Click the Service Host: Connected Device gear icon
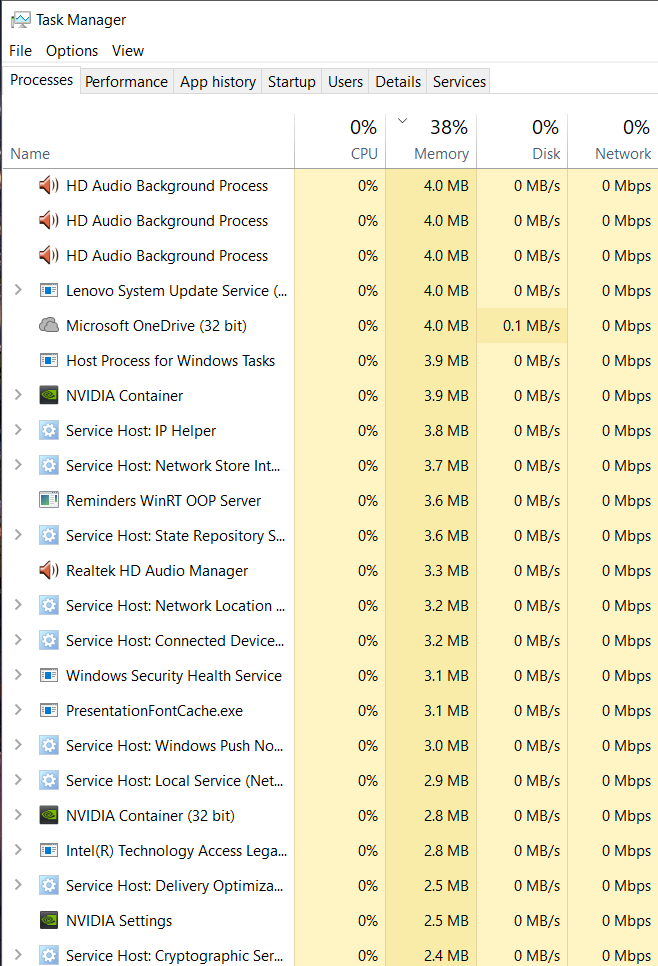Screen dimensions: 658x966 pyautogui.click(x=49, y=641)
